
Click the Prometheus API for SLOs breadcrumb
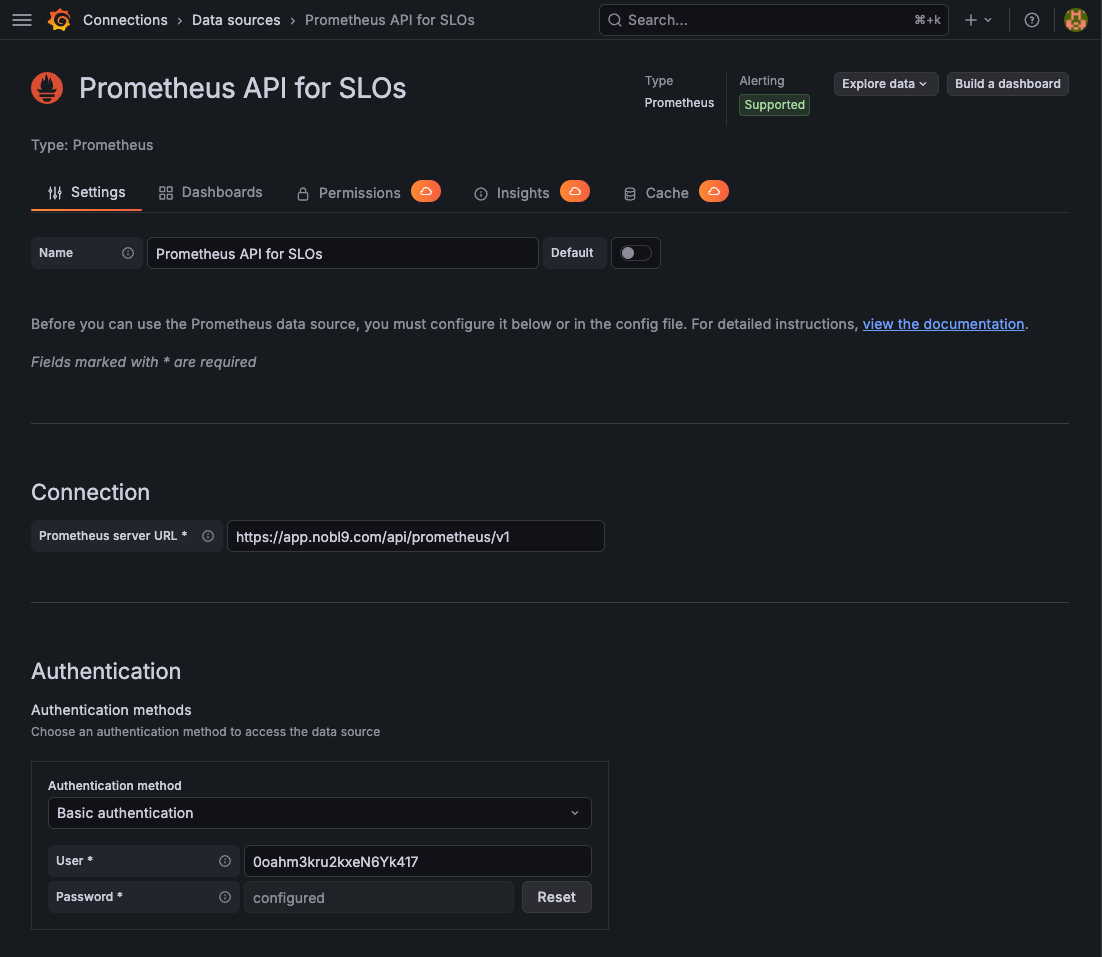click(x=389, y=20)
